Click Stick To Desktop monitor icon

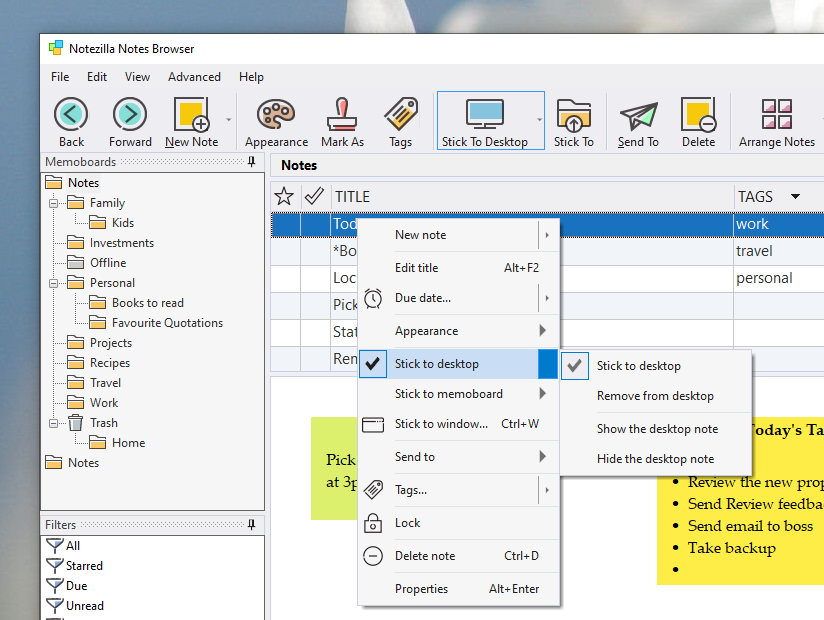pyautogui.click(x=485, y=114)
